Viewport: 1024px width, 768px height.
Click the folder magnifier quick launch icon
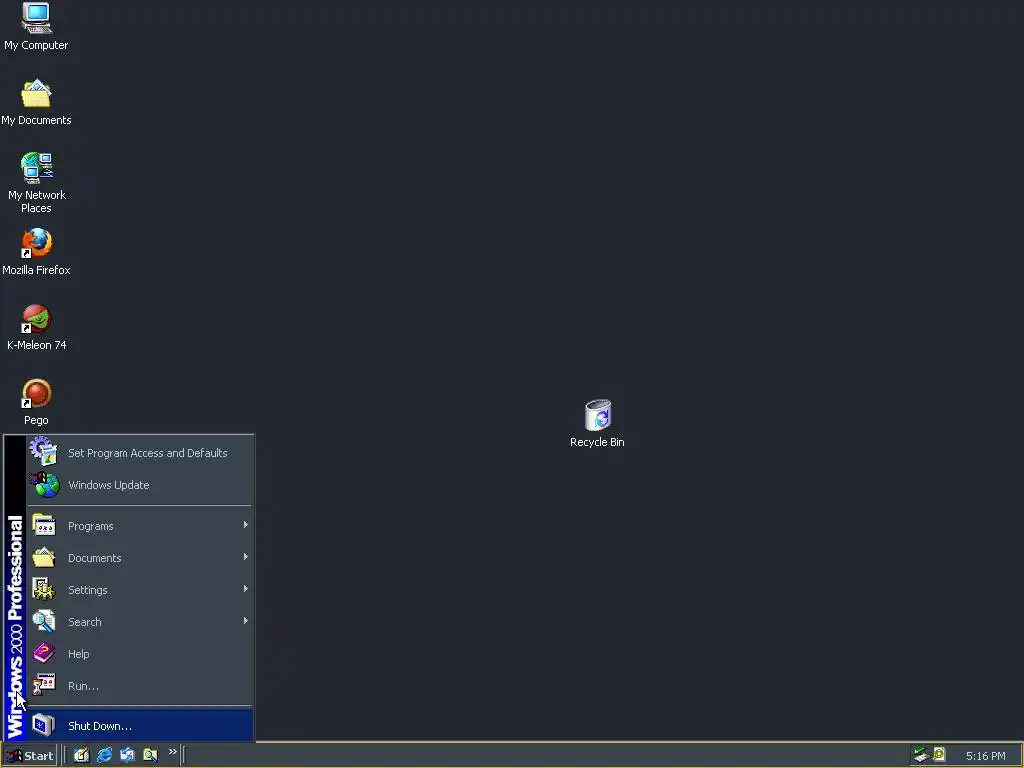click(x=150, y=755)
